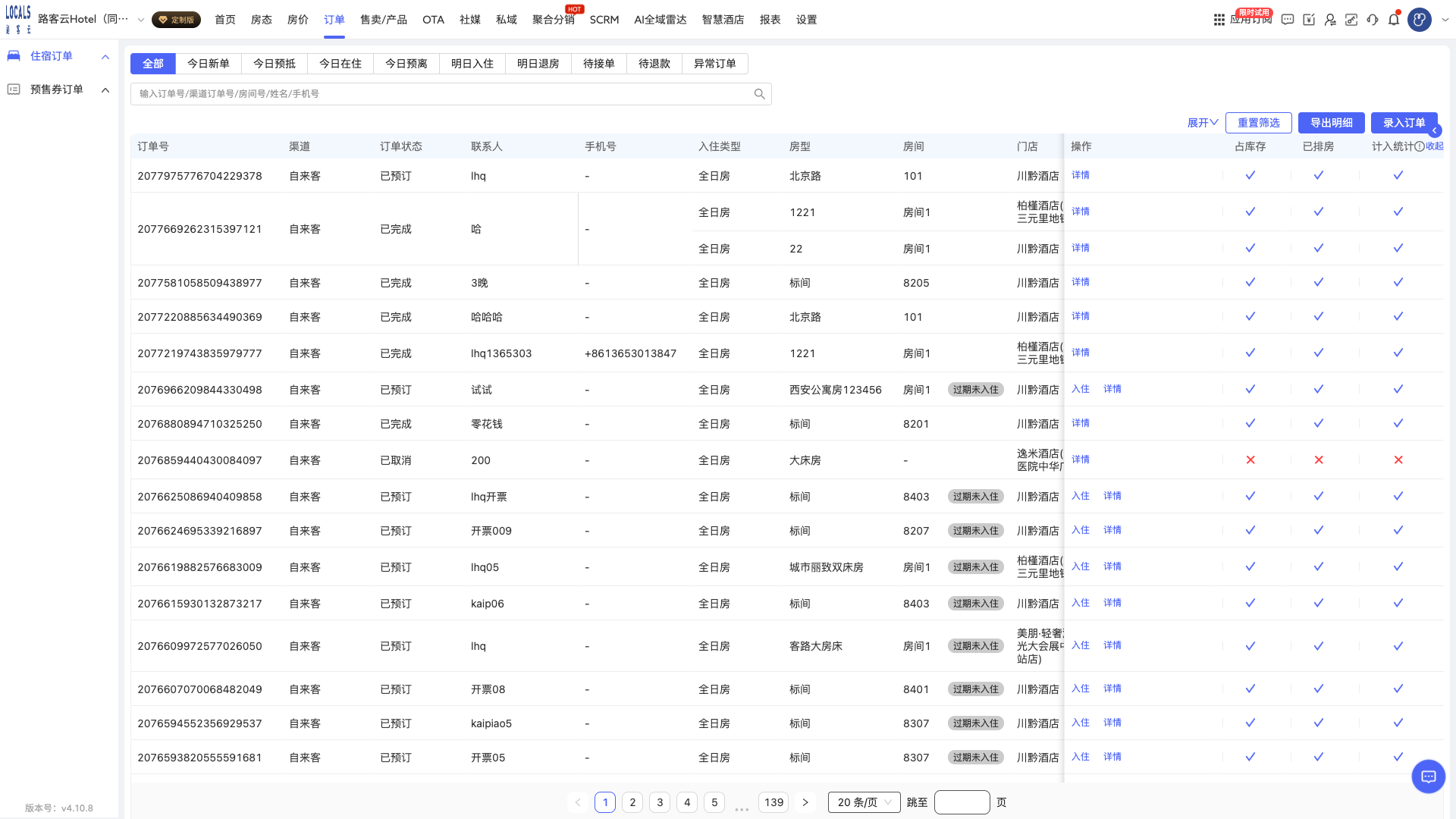The height and width of the screenshot is (819, 1456).
Task: Switch to the 待退款 tab
Action: tap(654, 64)
